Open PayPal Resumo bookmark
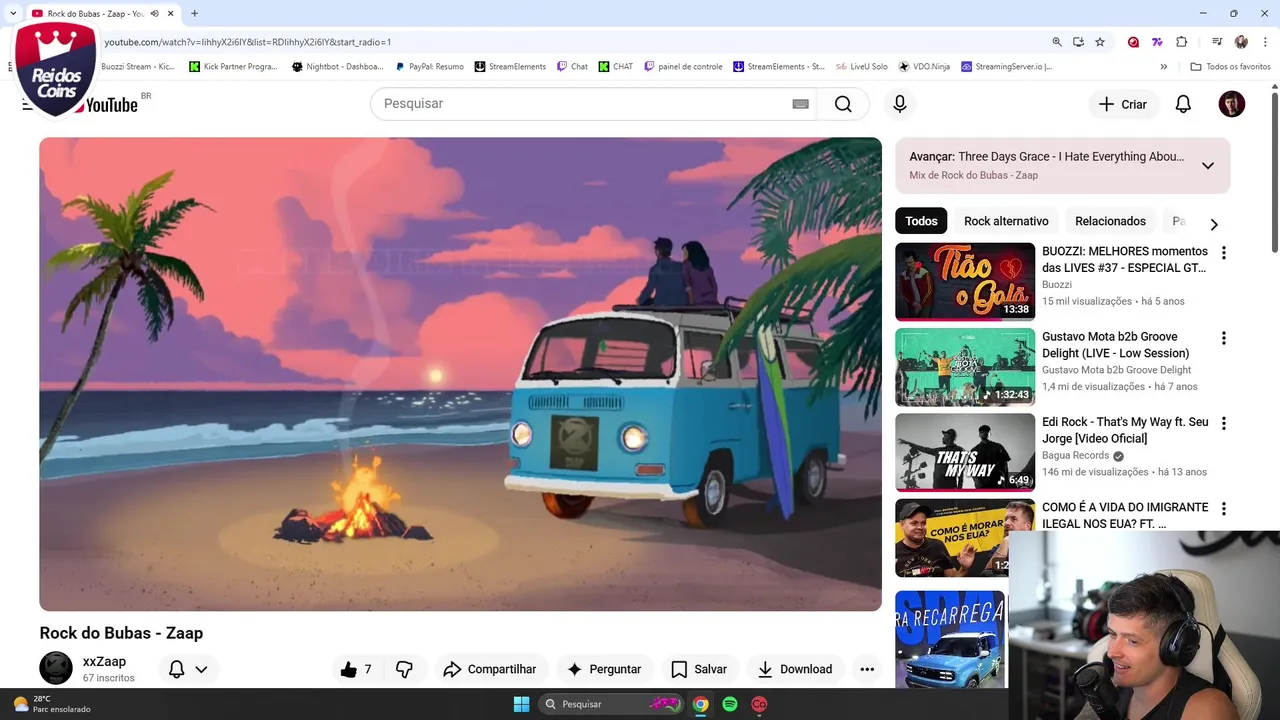Screen dimensions: 1280x720 [430, 67]
